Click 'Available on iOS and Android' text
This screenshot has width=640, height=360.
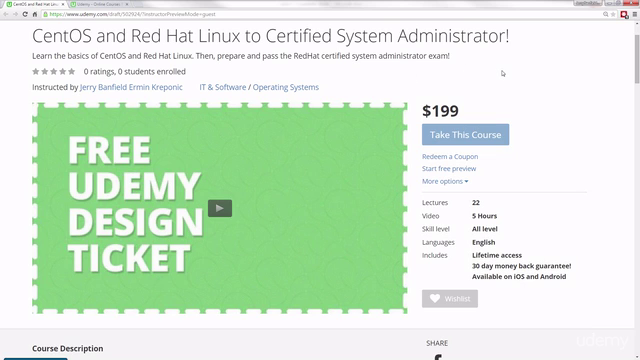click(x=519, y=277)
